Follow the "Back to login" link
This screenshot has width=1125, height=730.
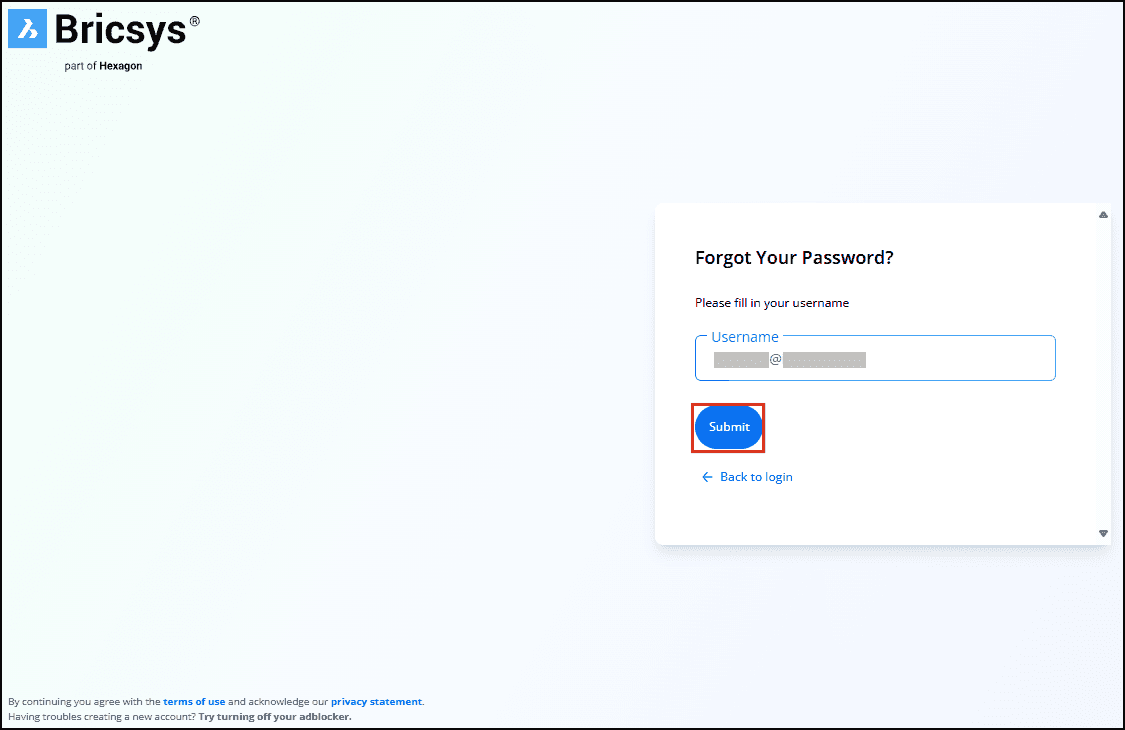click(756, 477)
